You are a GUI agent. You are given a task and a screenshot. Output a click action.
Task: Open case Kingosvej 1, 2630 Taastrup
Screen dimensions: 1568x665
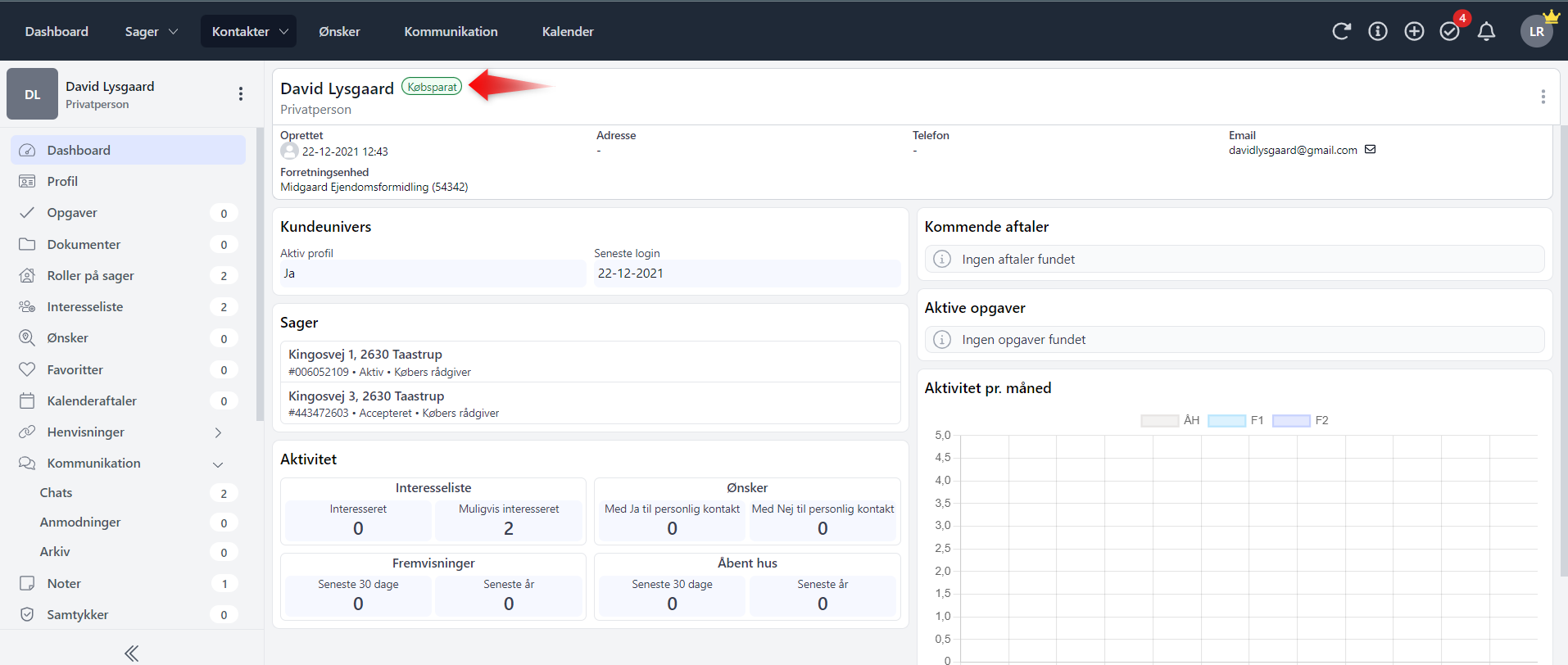[x=365, y=355]
